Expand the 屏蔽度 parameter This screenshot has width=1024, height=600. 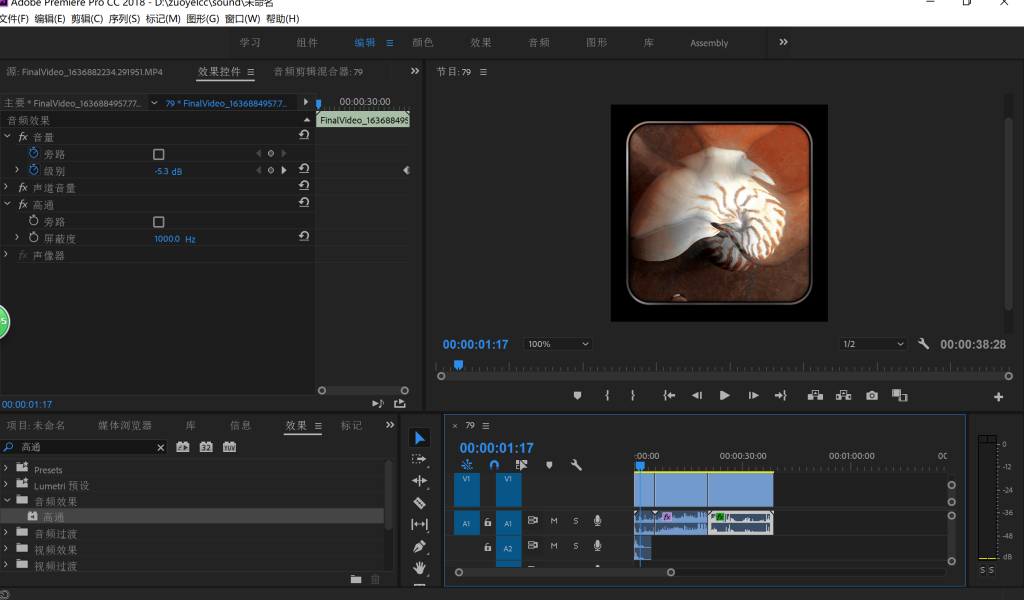pos(17,238)
